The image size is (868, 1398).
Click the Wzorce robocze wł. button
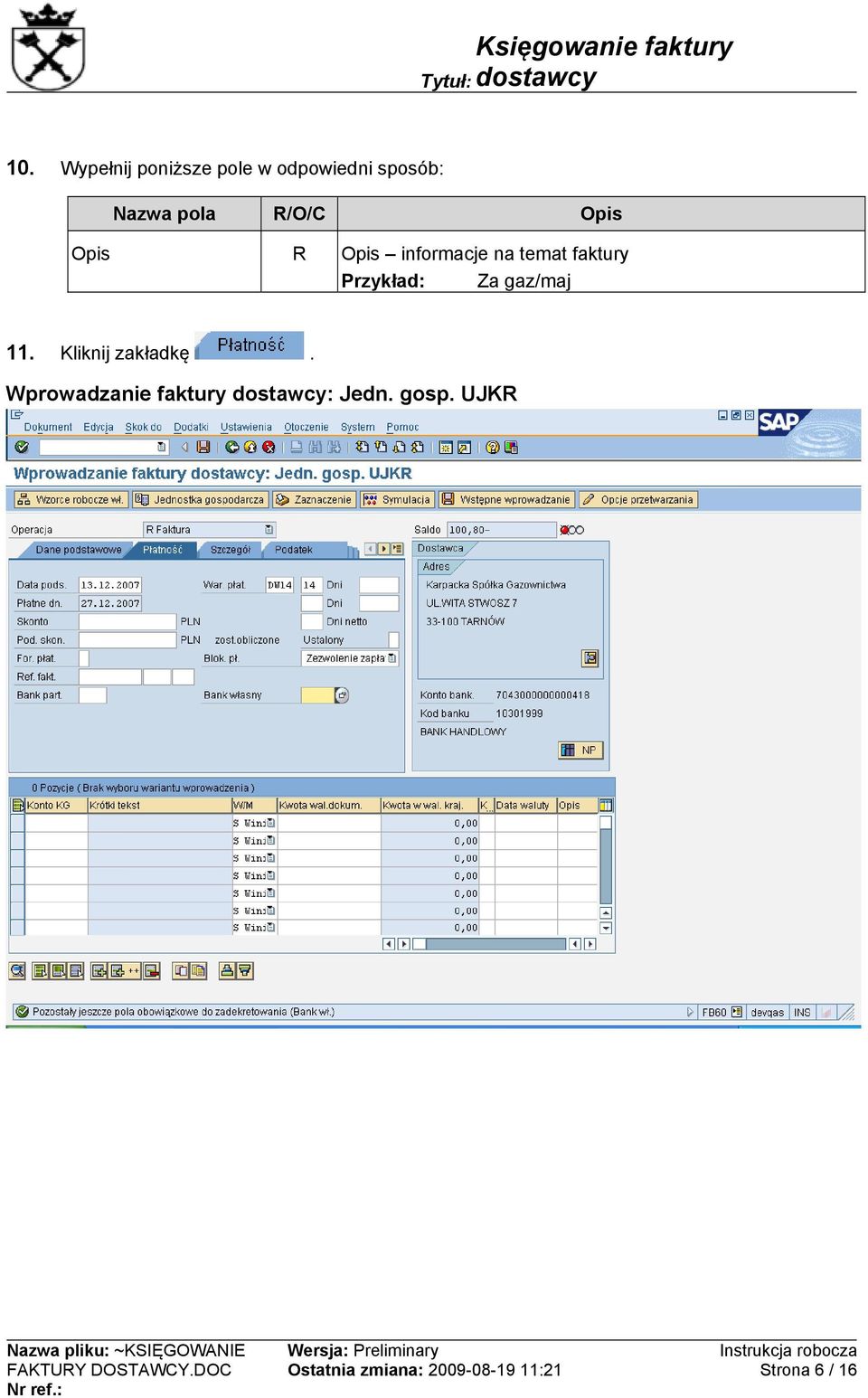(x=71, y=499)
